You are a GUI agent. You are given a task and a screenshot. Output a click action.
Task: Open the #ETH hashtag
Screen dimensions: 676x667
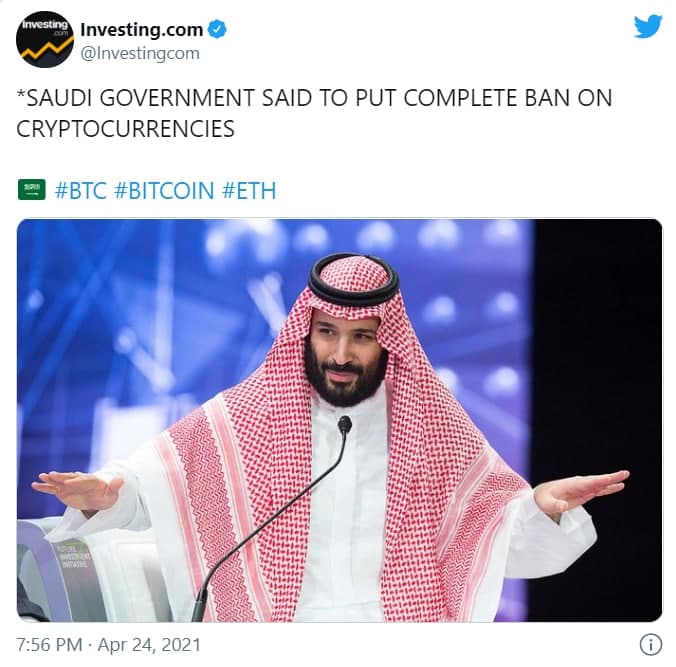249,191
